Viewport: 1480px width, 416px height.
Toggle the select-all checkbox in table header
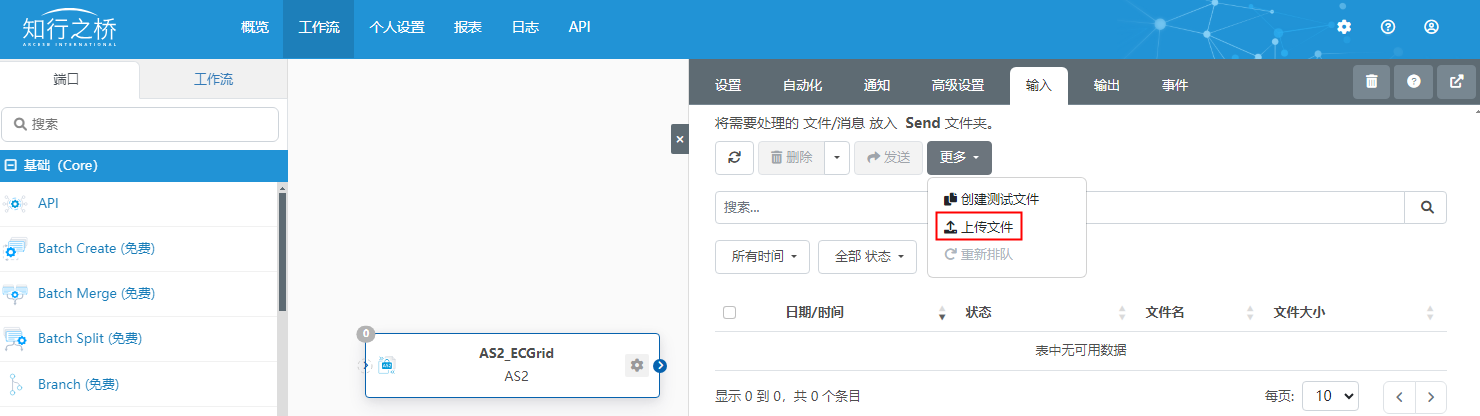tap(729, 312)
